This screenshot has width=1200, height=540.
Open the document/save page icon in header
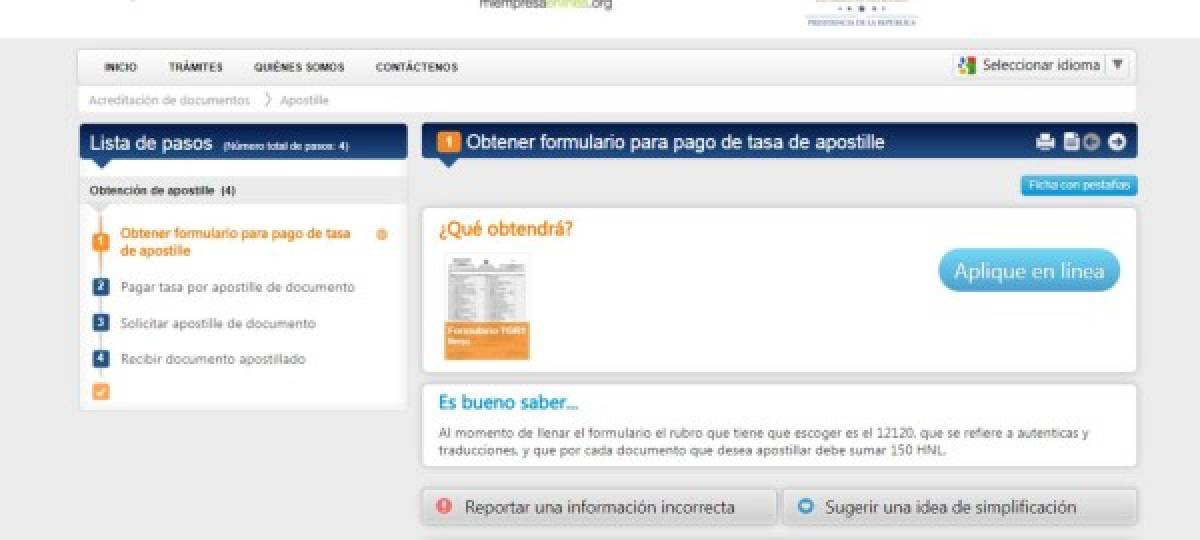point(1071,142)
